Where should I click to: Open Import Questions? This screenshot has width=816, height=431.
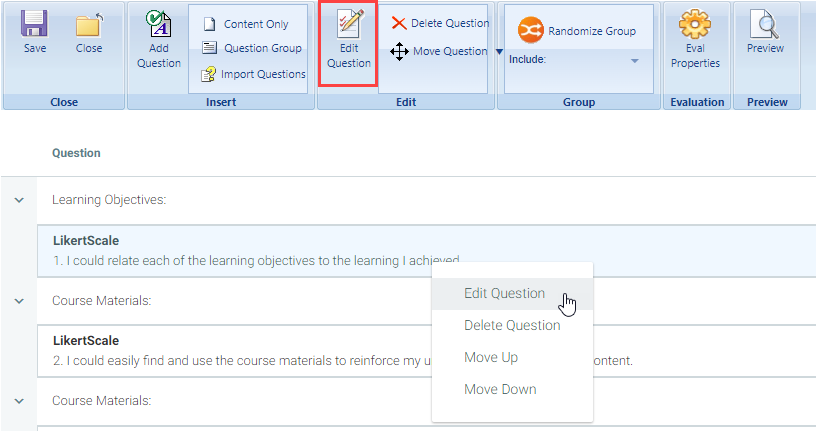254,74
